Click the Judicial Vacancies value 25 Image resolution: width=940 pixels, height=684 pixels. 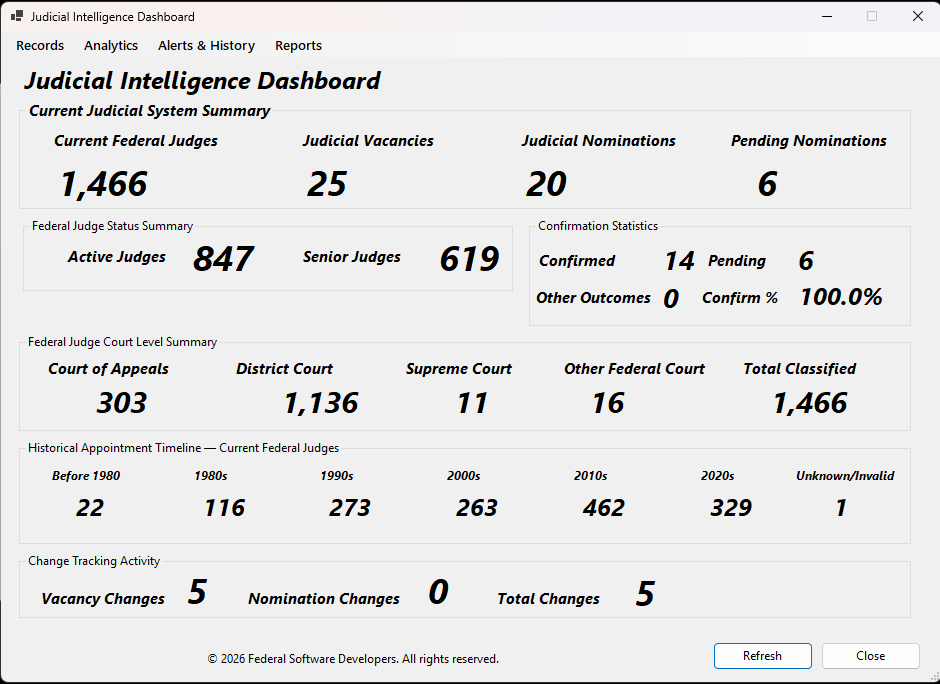click(327, 183)
